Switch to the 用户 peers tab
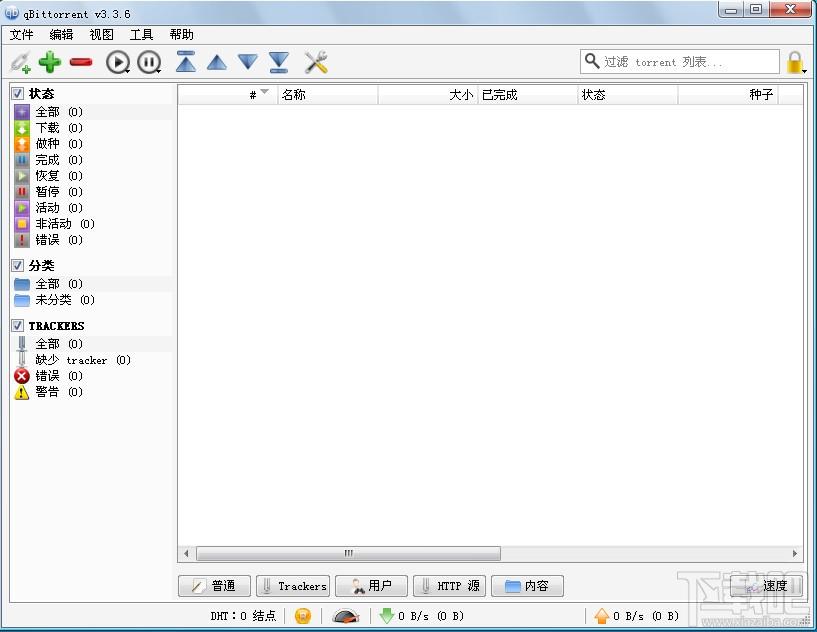The image size is (817, 632). coord(371,586)
